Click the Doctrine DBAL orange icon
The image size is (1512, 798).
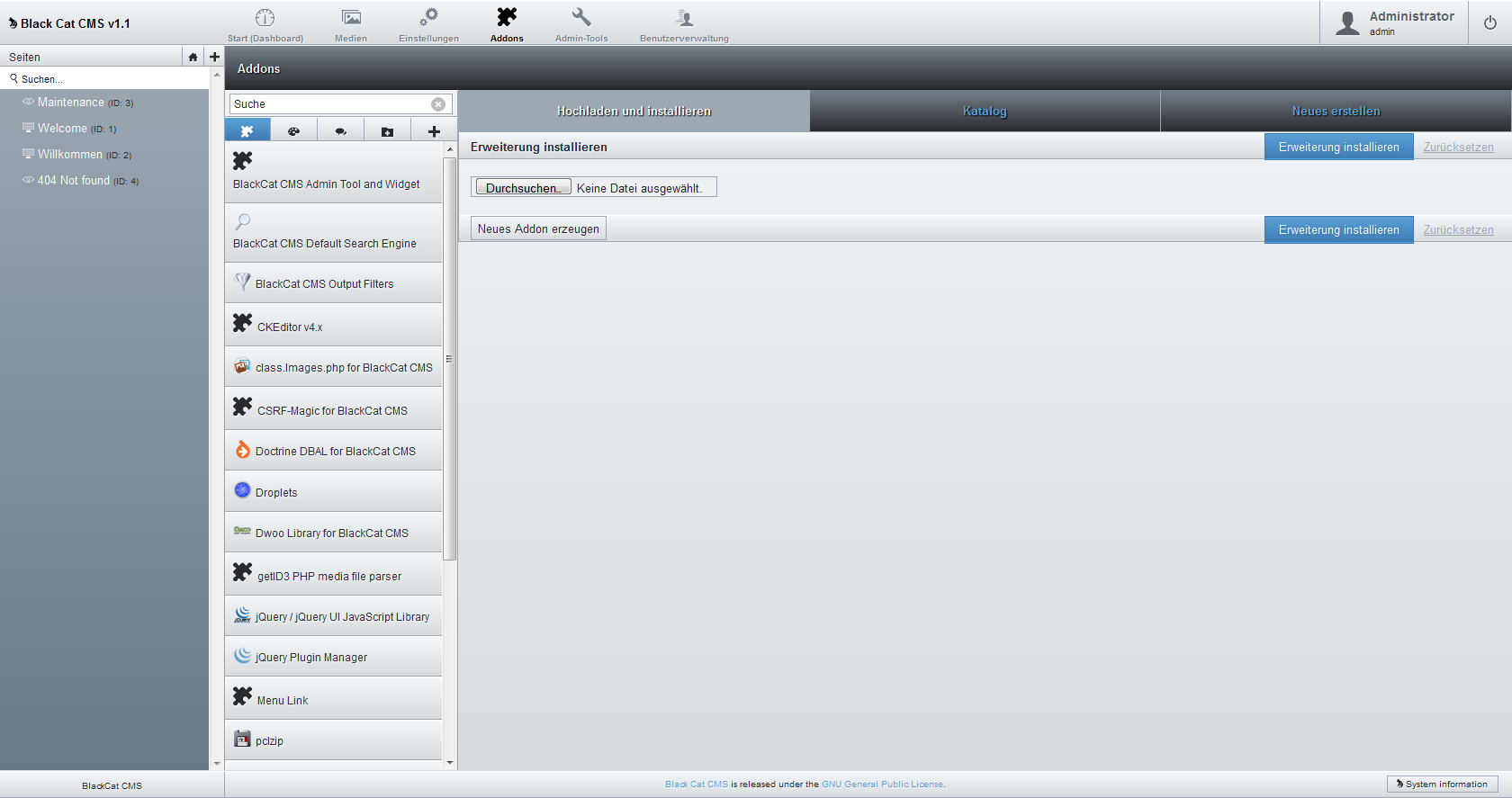pos(242,449)
